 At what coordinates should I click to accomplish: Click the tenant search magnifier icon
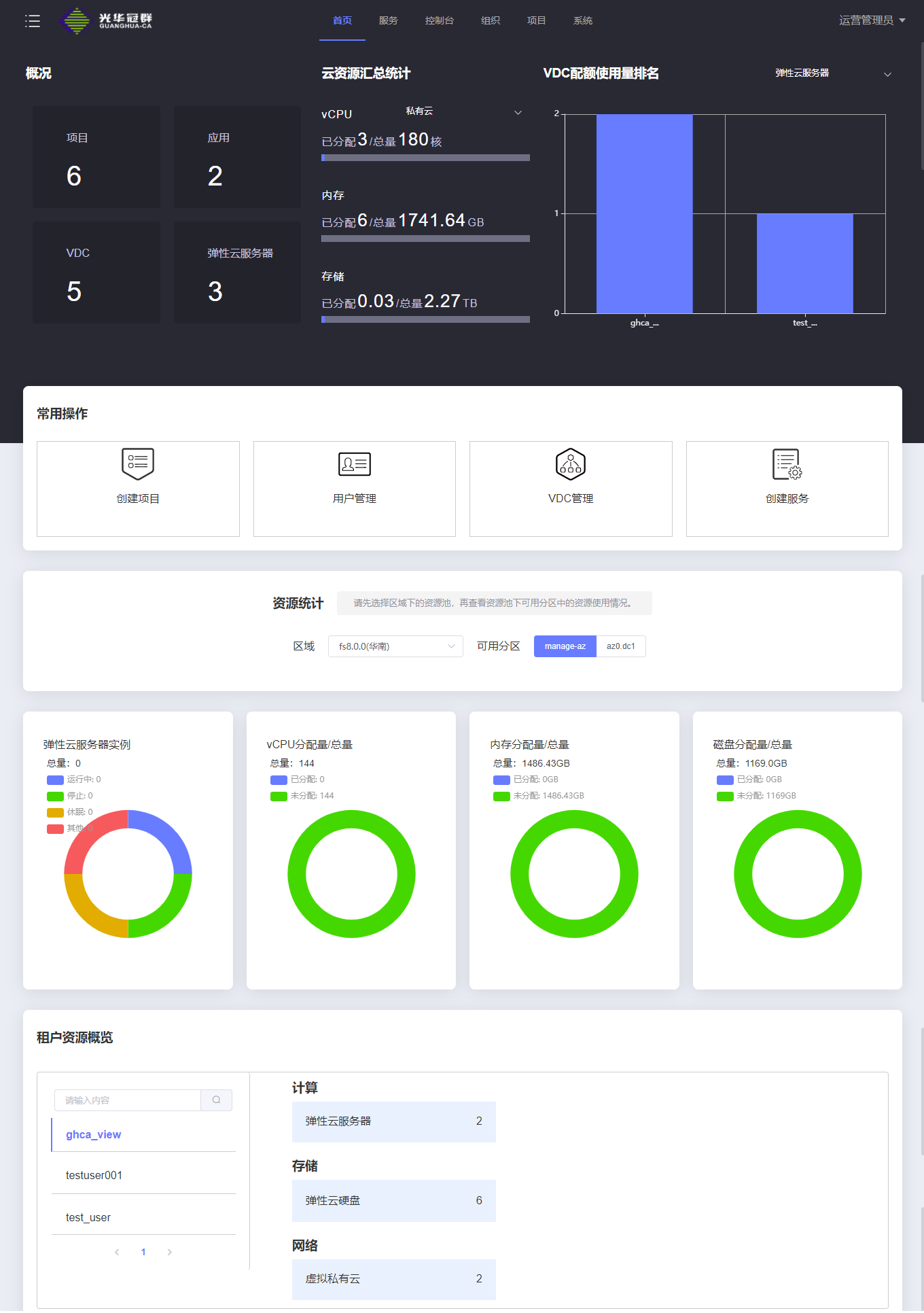216,1100
